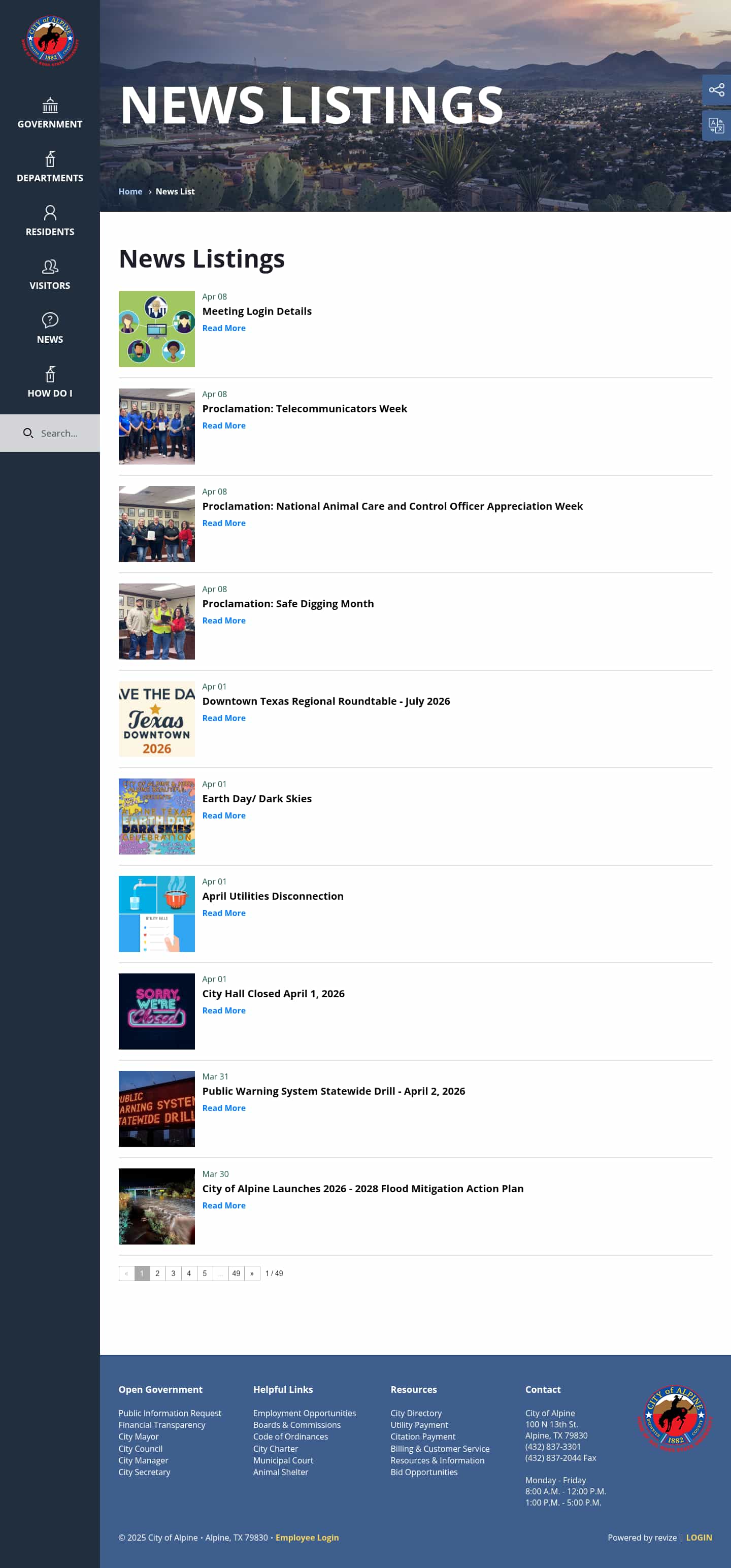Screen dimensions: 731x1568
Task: Open Citation Payment footer link
Action: point(423,1436)
